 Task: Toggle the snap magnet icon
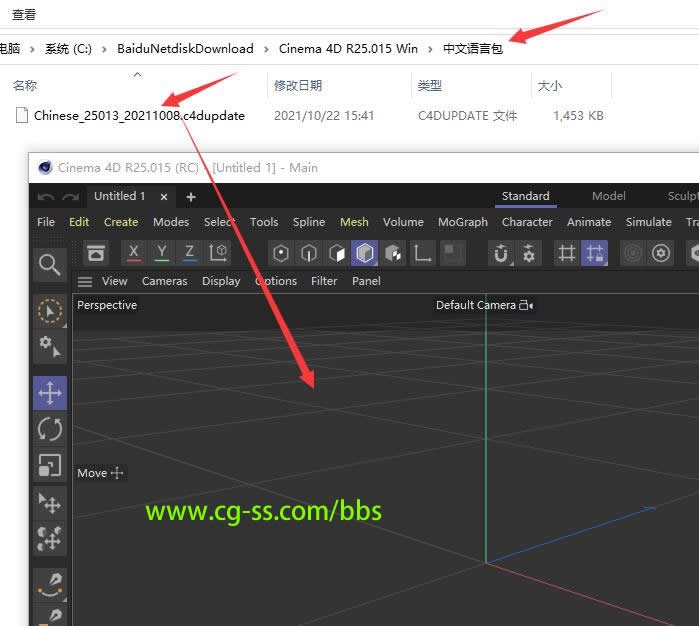click(501, 253)
